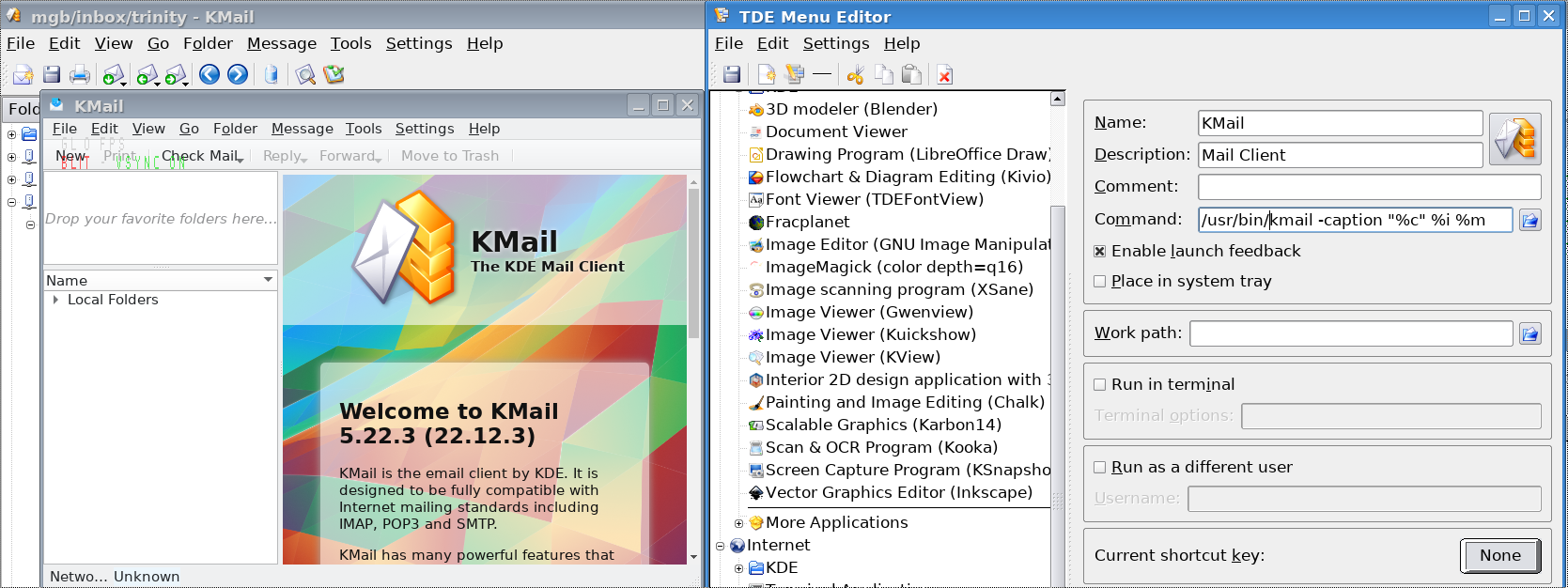Click the Unknown network status in KMail status bar
This screenshot has width=1568, height=588.
point(147,577)
